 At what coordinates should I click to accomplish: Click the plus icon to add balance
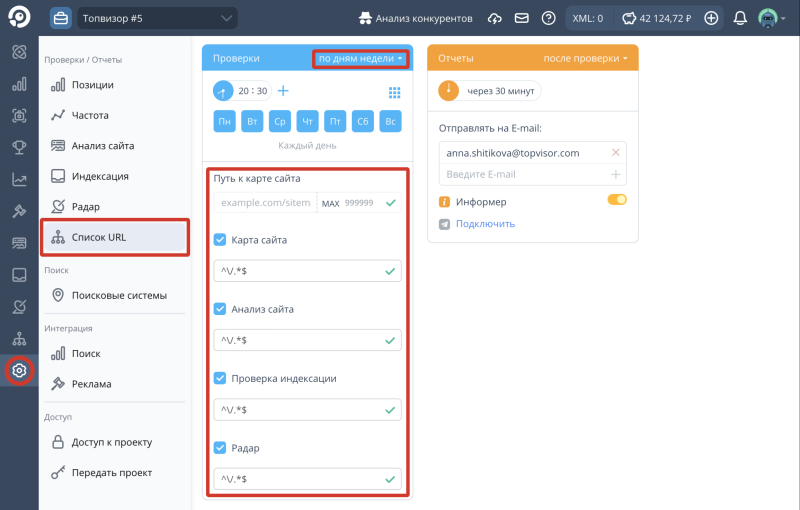pos(711,18)
